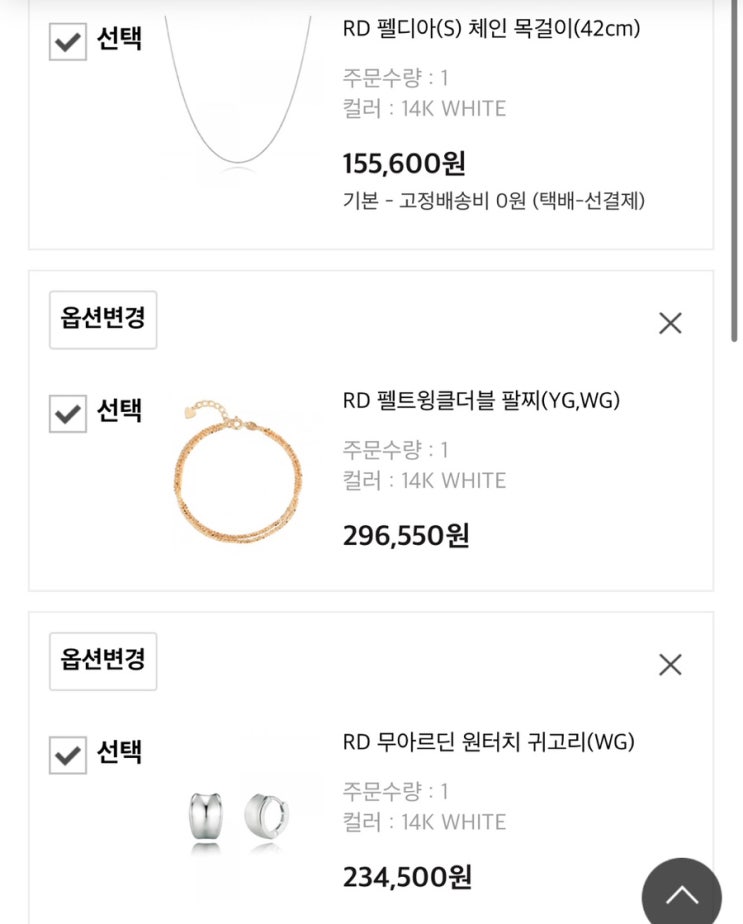Click the 선택 label beside the necklace

(x=119, y=40)
